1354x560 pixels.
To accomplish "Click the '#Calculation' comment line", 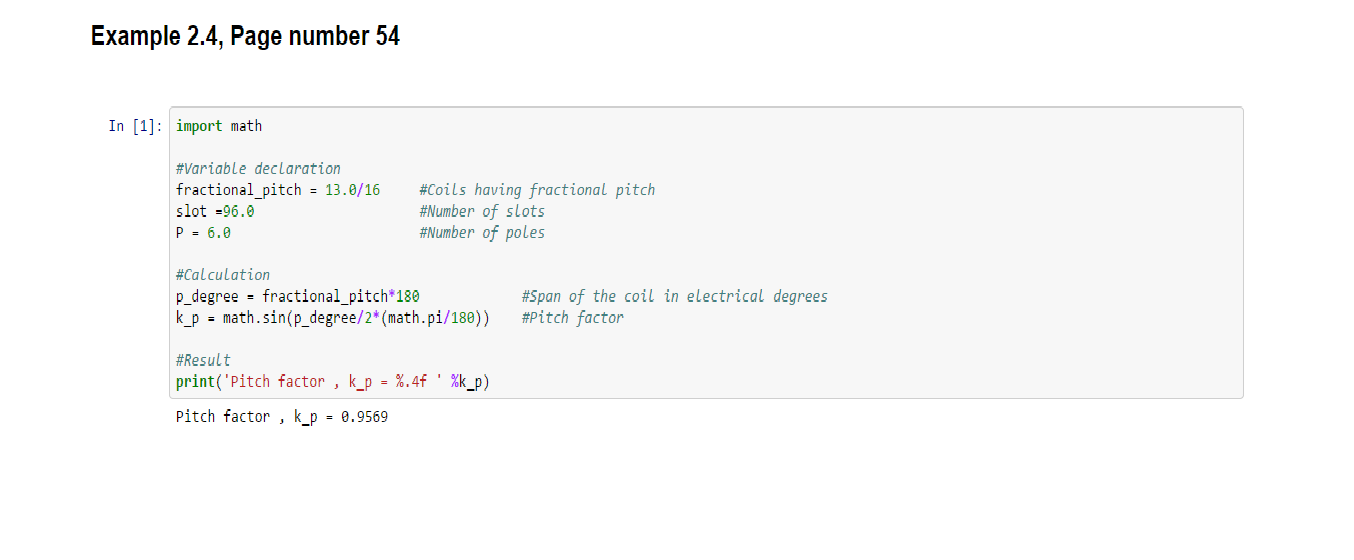I will (223, 275).
